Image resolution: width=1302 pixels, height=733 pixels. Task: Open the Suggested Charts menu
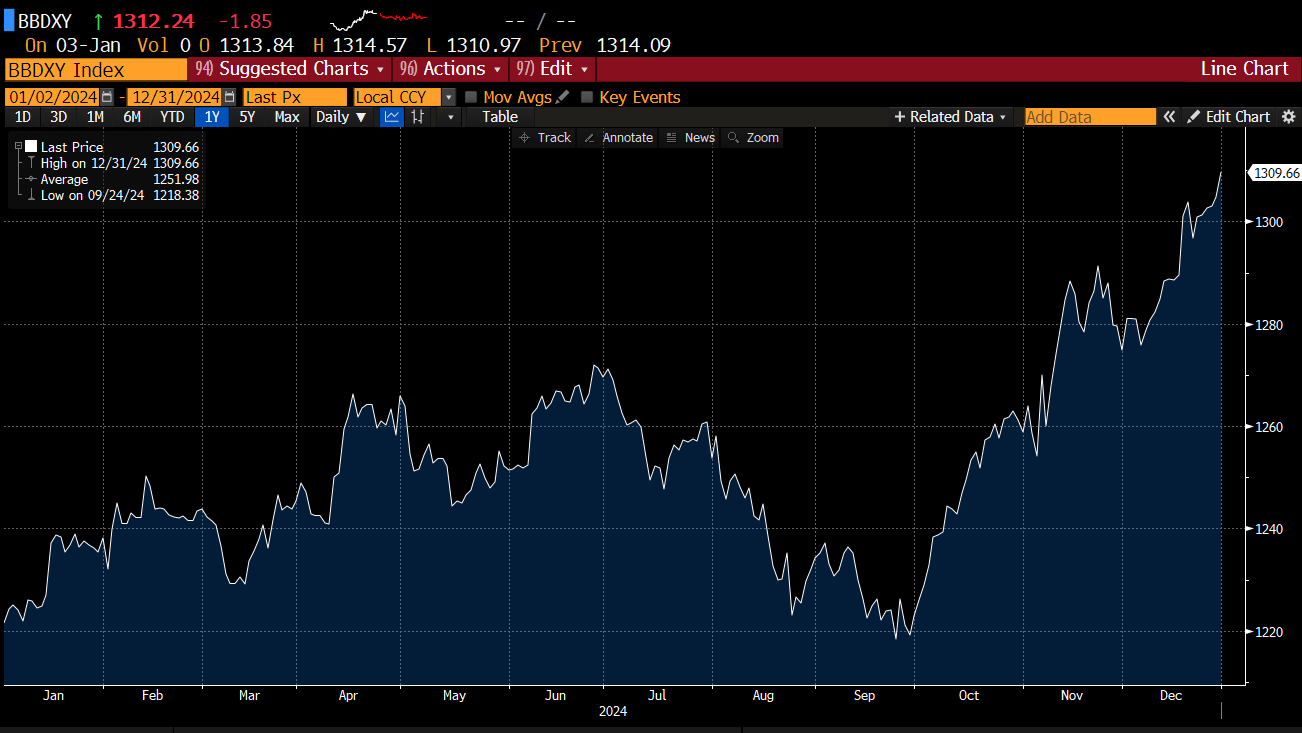click(290, 69)
